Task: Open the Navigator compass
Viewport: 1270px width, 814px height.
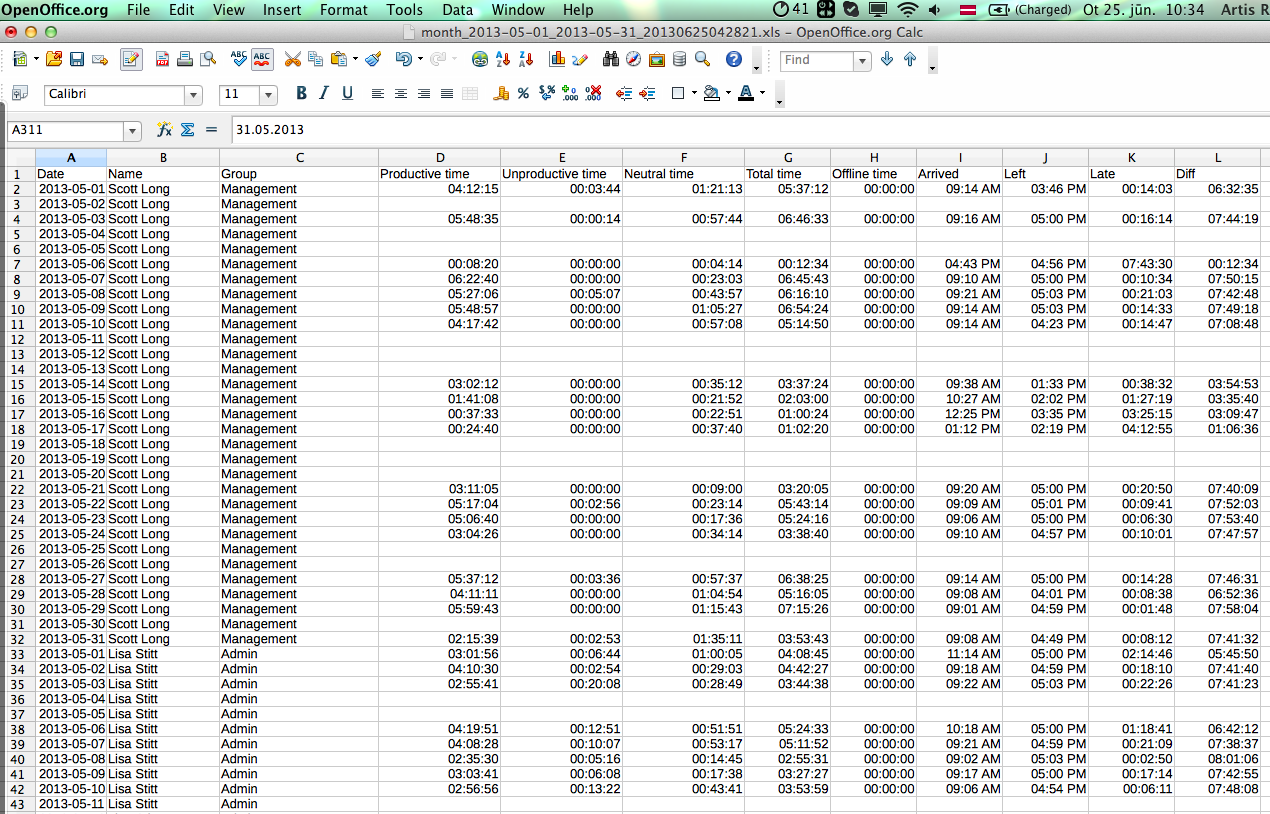Action: click(x=634, y=60)
